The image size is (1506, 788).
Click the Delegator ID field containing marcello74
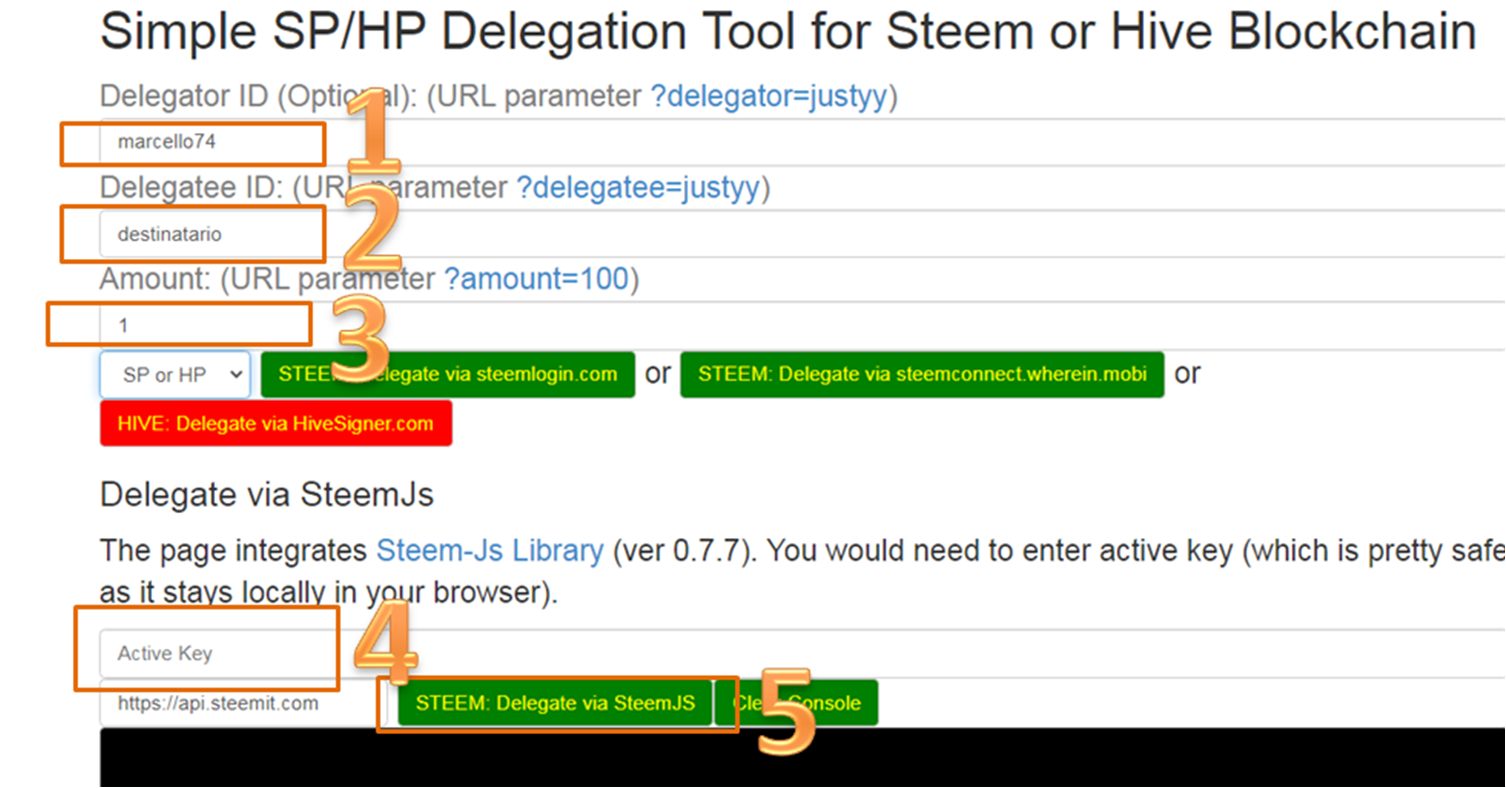tap(802, 142)
